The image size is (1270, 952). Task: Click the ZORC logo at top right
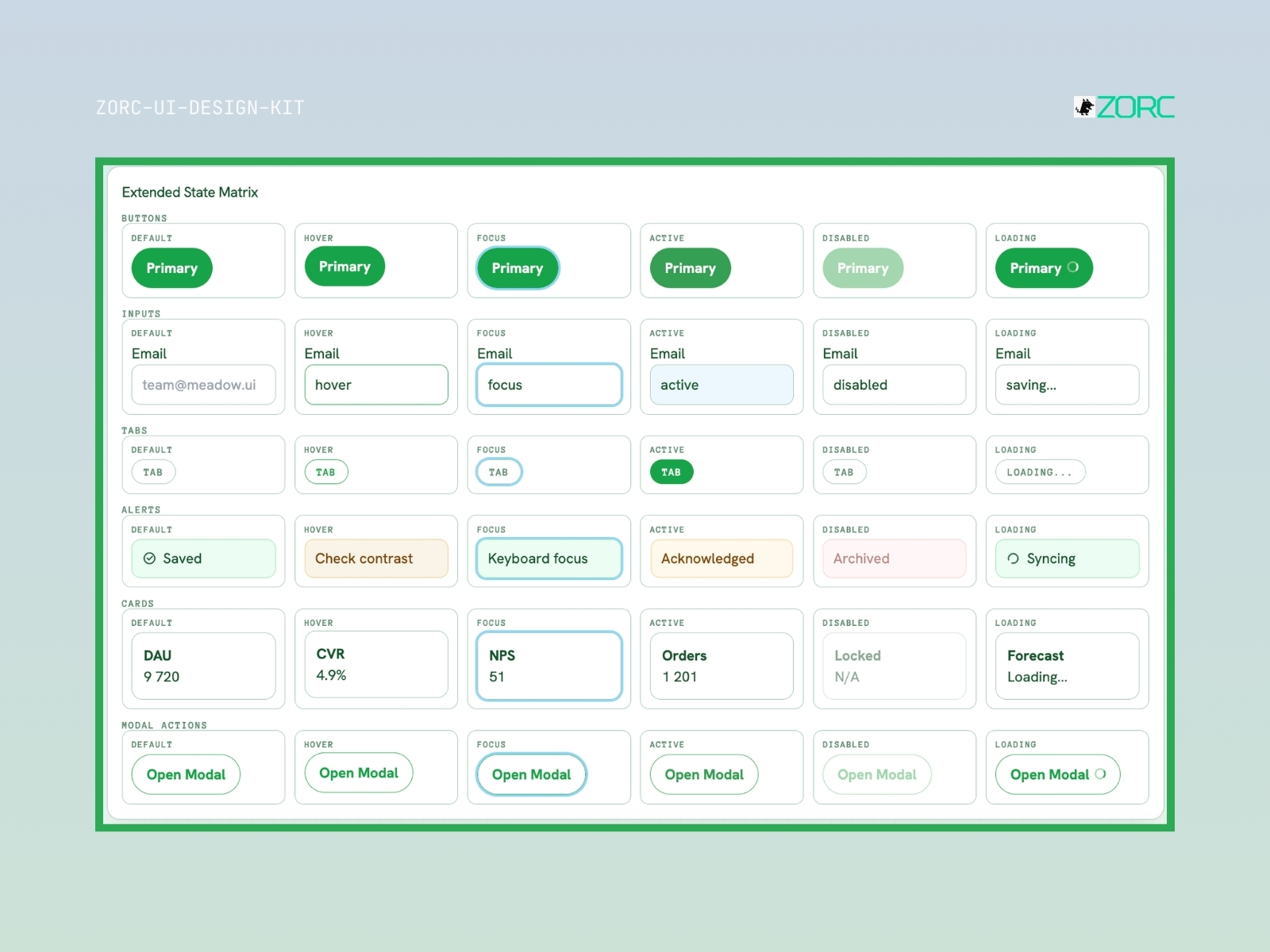[1124, 107]
